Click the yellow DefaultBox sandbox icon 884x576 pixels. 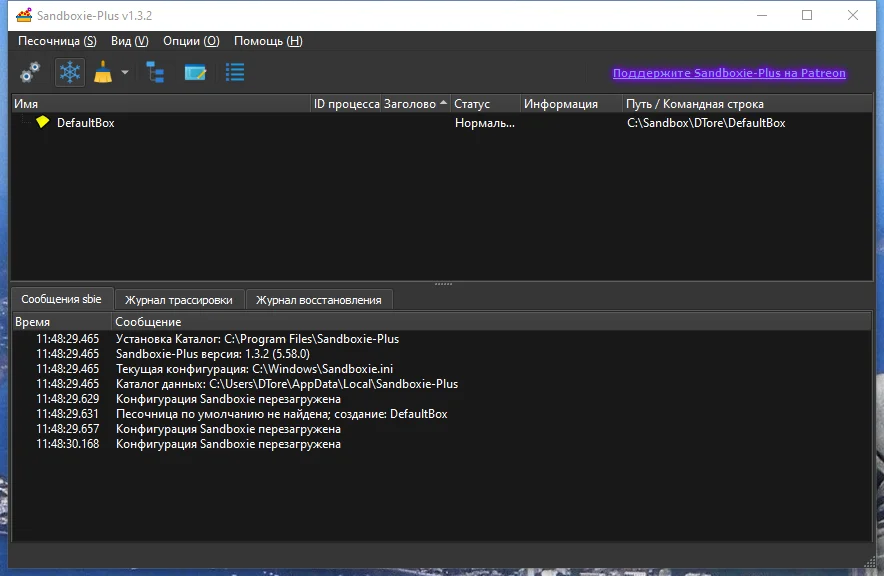(x=42, y=122)
